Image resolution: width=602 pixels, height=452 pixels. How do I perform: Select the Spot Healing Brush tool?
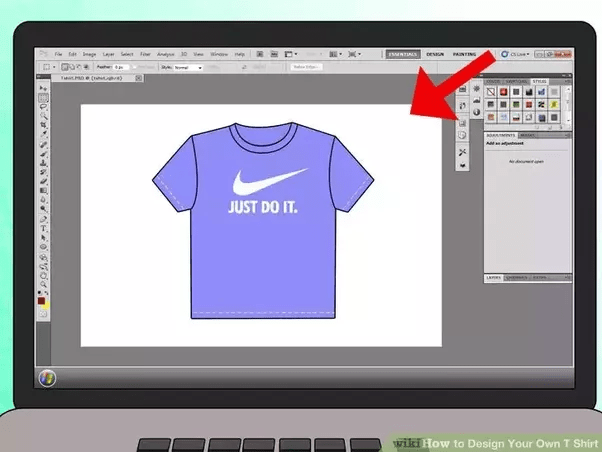(x=43, y=145)
